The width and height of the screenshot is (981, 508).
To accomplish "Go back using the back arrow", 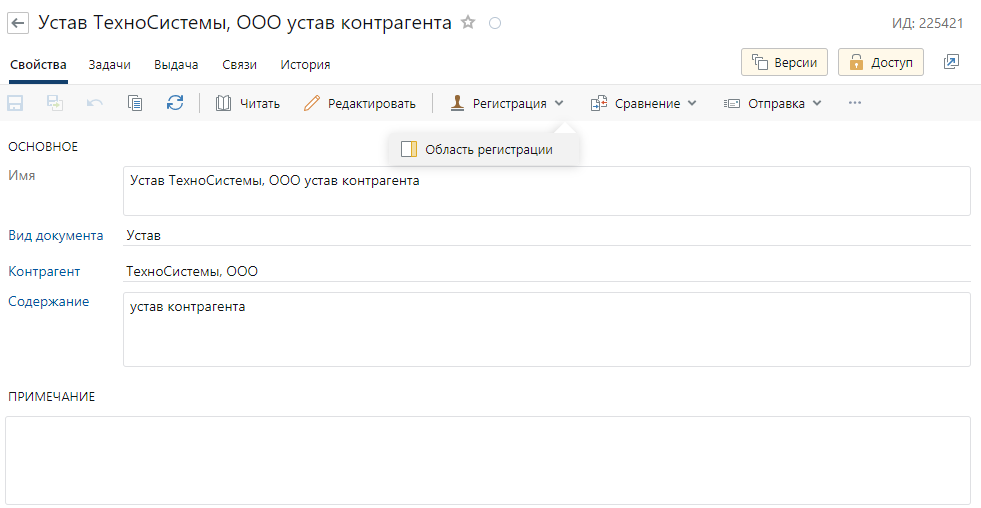I will (18, 24).
